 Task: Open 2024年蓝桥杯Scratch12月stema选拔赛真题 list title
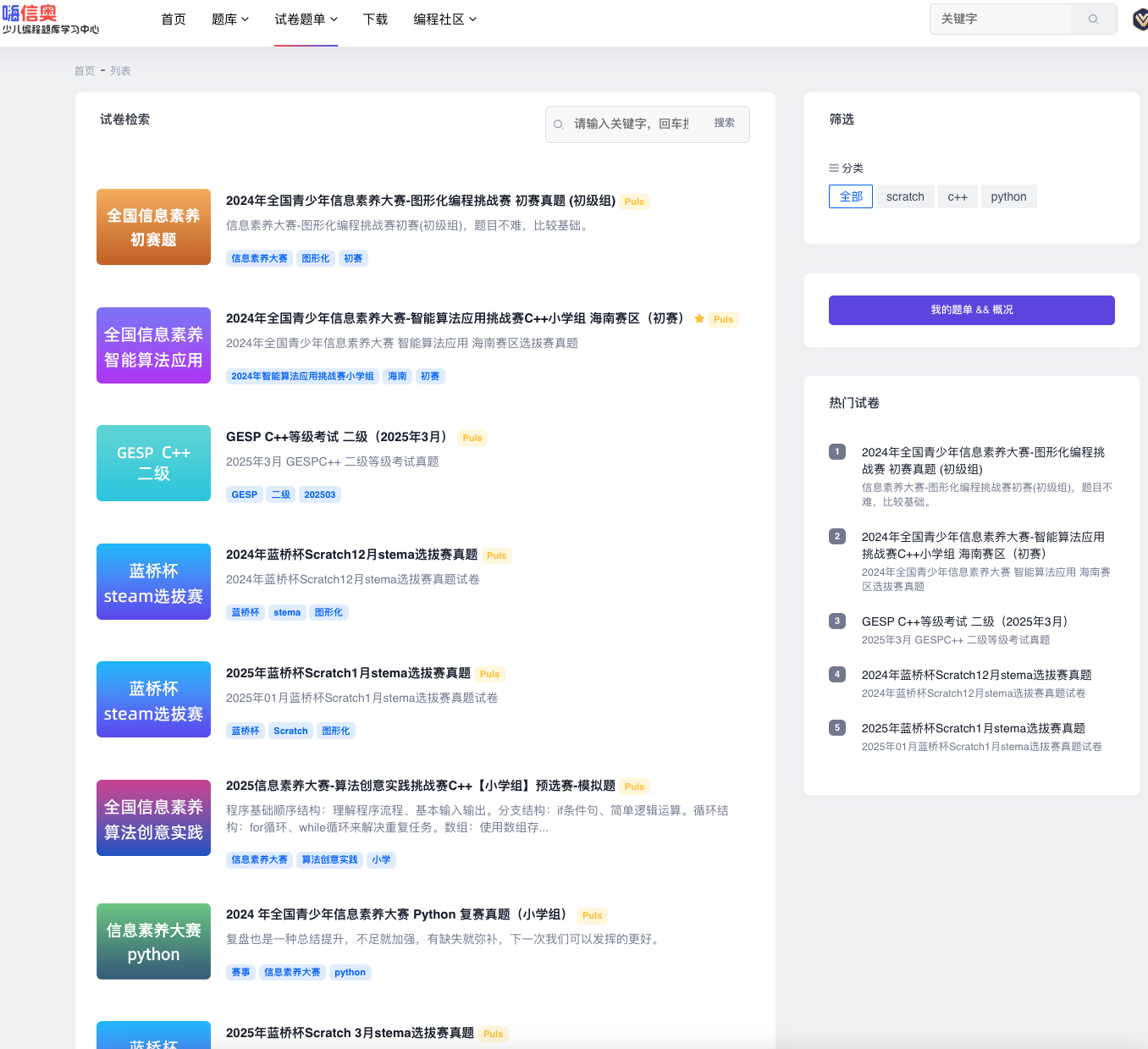(x=352, y=555)
